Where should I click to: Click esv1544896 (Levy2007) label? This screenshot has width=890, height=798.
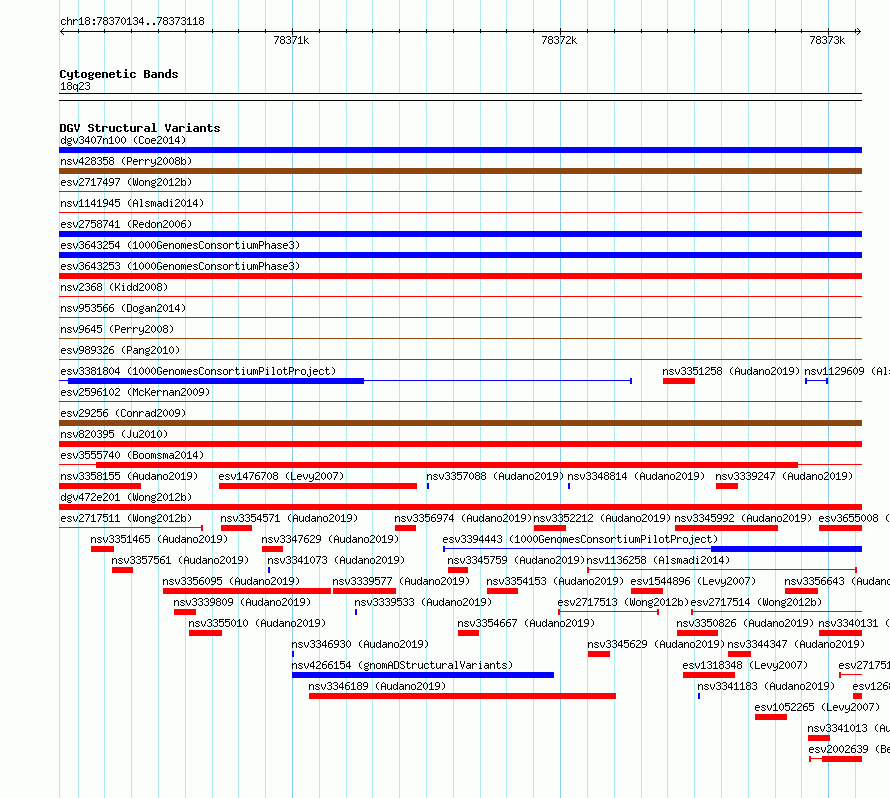point(694,581)
